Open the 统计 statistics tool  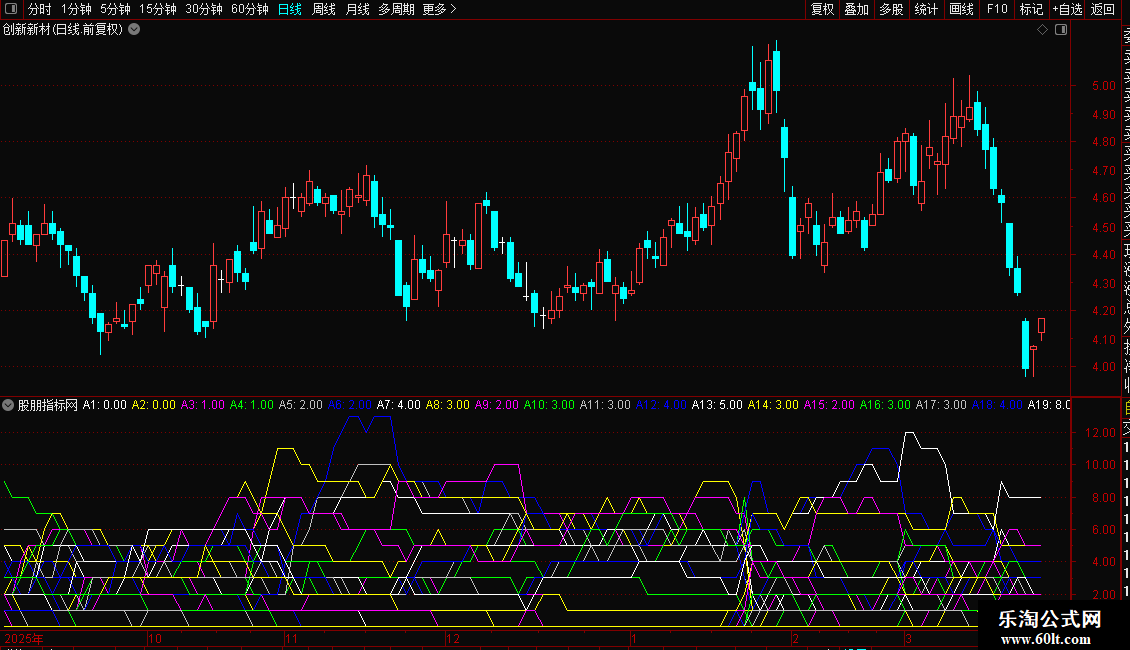click(x=926, y=9)
